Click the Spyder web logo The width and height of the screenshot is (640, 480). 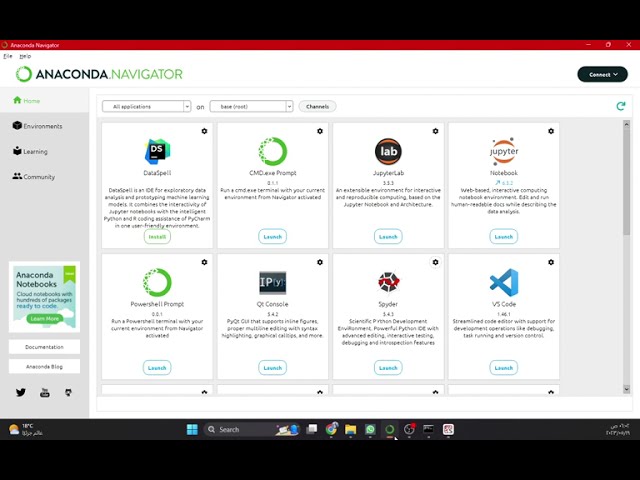[x=388, y=282]
